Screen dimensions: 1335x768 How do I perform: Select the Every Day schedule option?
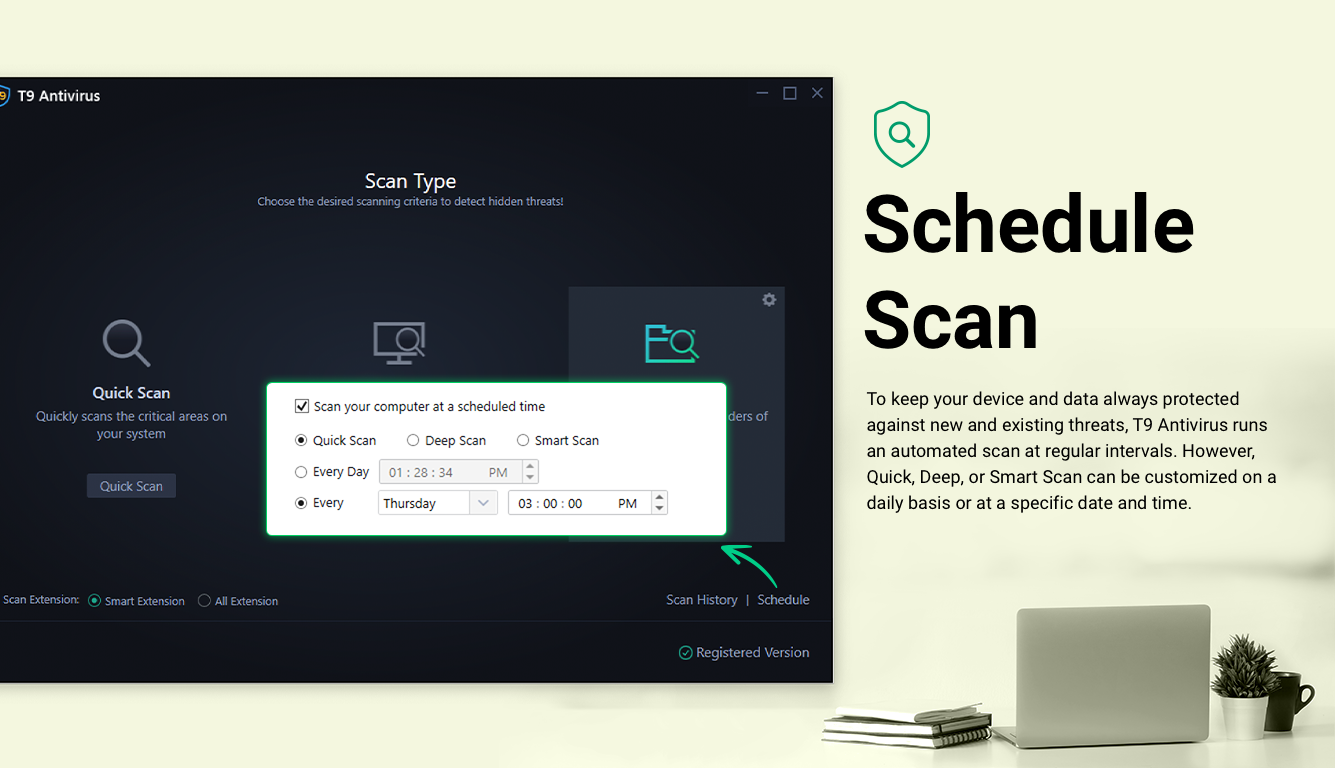(x=300, y=471)
